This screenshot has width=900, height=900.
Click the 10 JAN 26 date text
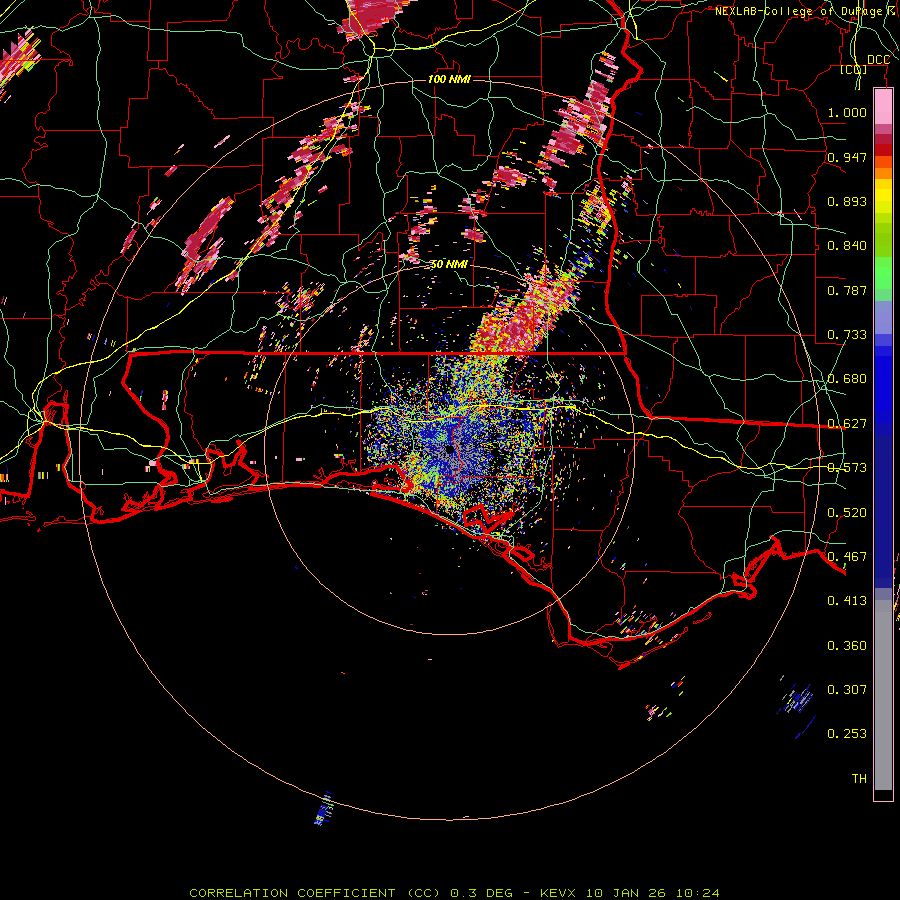(626, 893)
